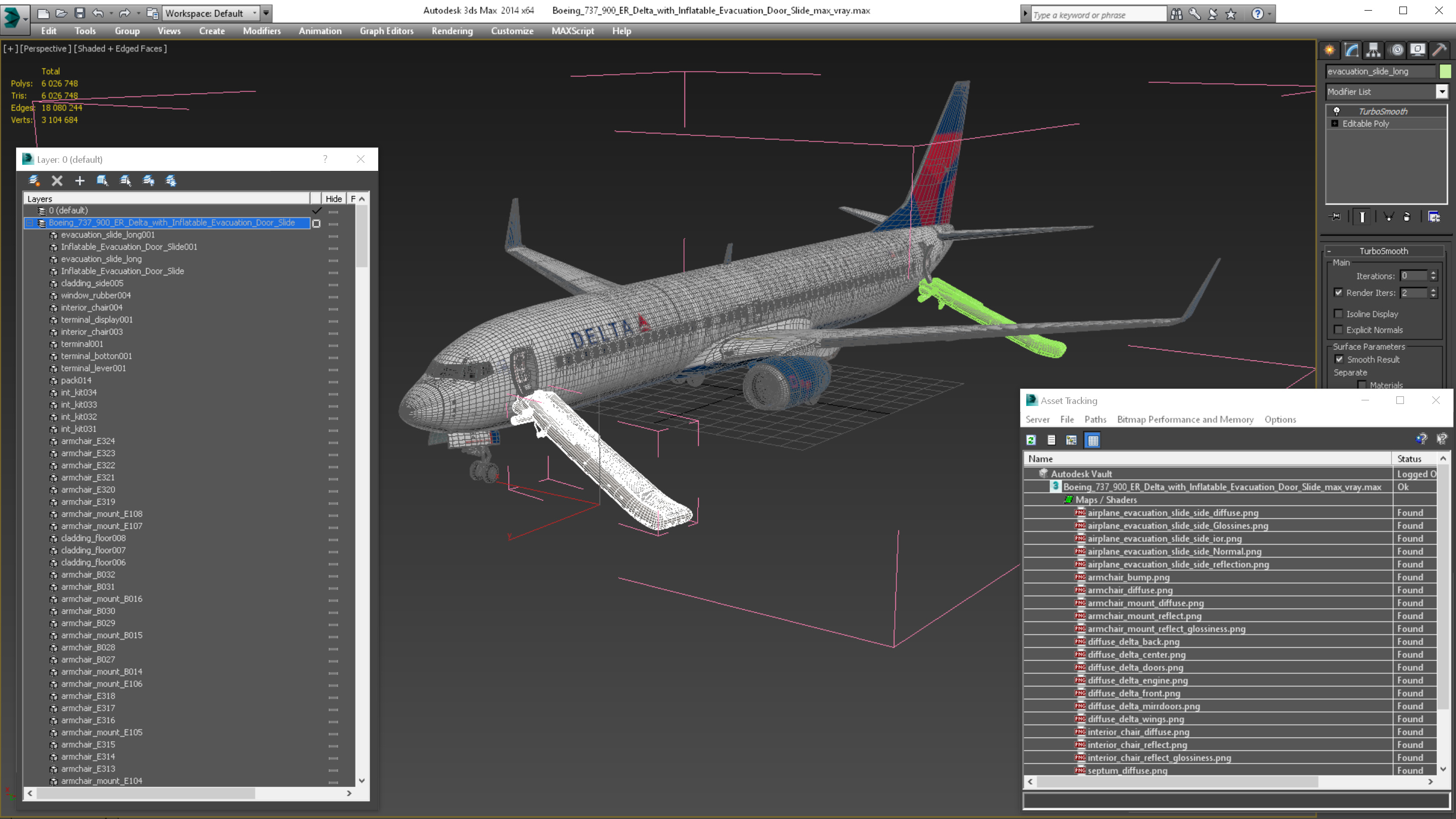Open the MAXScript menu
The image size is (1456, 819).
click(x=573, y=31)
